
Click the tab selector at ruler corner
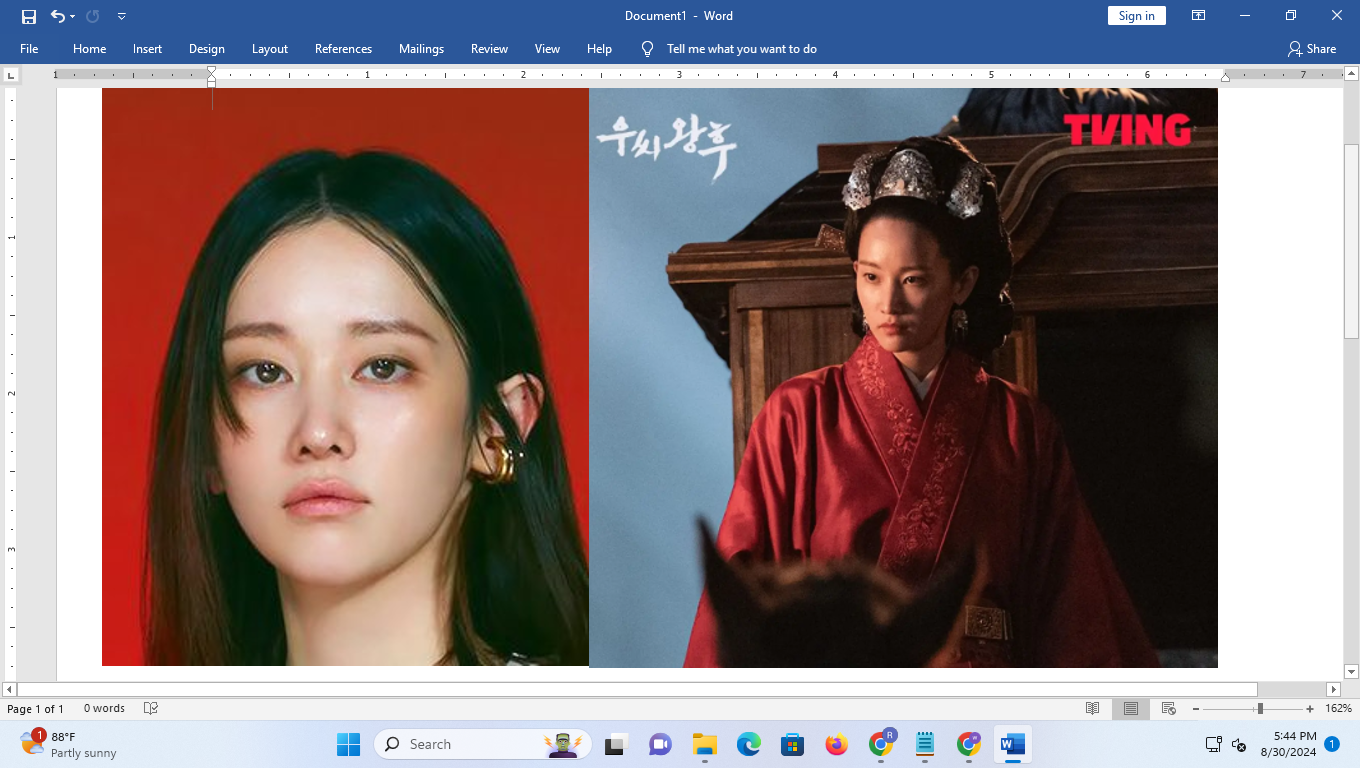[x=11, y=75]
